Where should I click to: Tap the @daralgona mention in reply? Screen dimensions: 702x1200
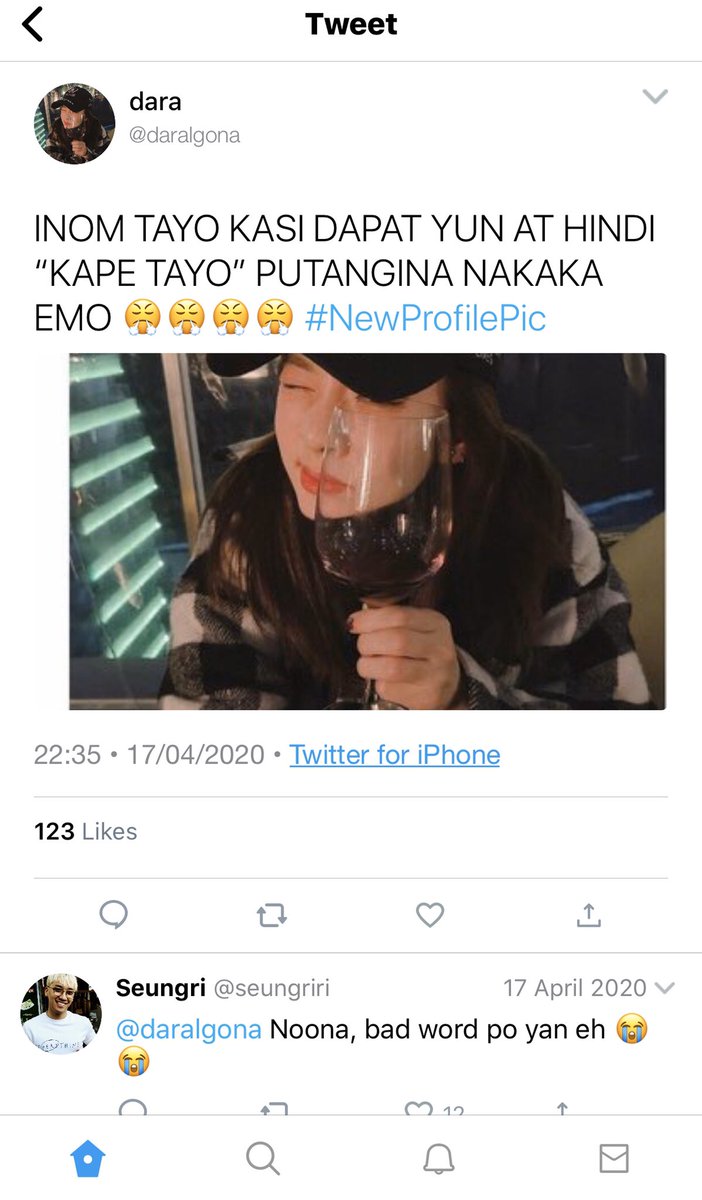click(189, 1029)
